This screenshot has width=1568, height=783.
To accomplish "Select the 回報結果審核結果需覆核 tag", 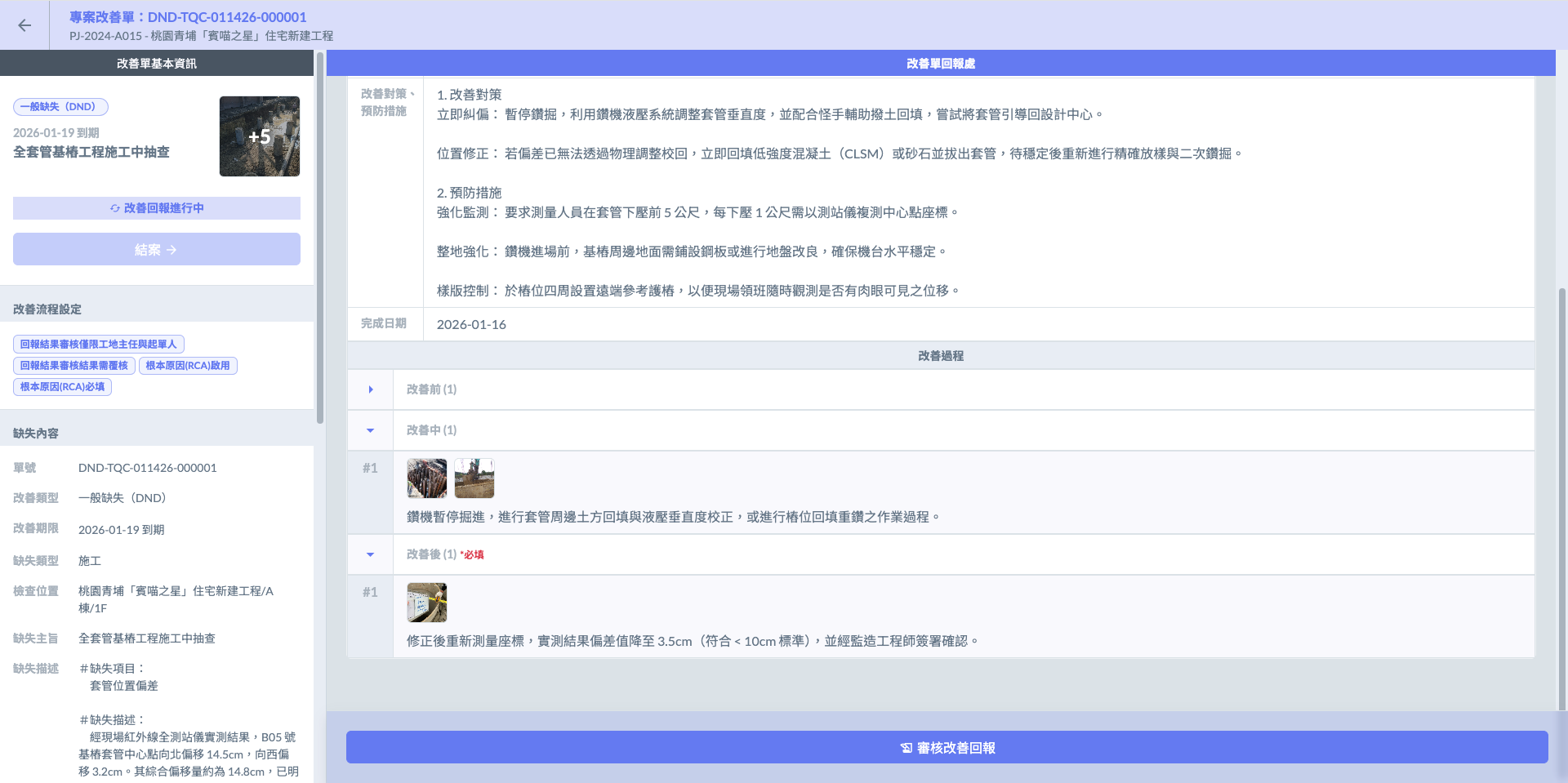I will (74, 366).
